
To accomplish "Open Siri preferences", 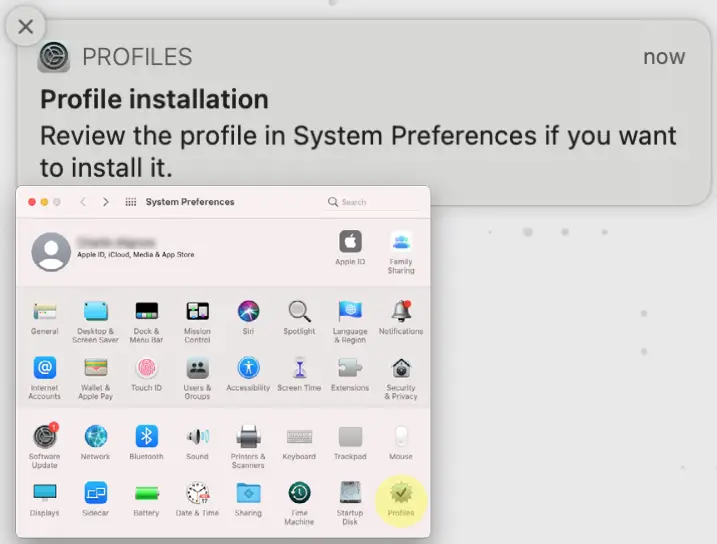I will [248, 318].
